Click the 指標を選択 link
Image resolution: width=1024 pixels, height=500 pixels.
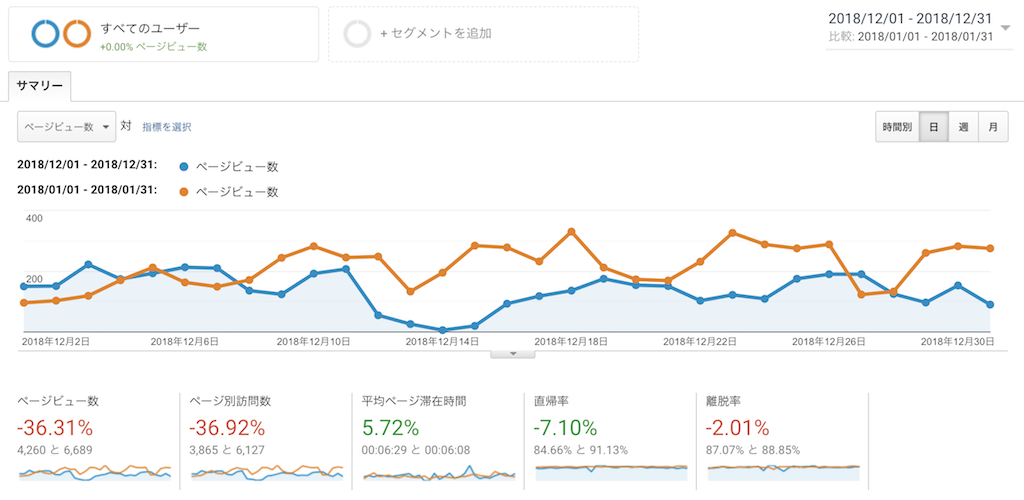pos(167,127)
